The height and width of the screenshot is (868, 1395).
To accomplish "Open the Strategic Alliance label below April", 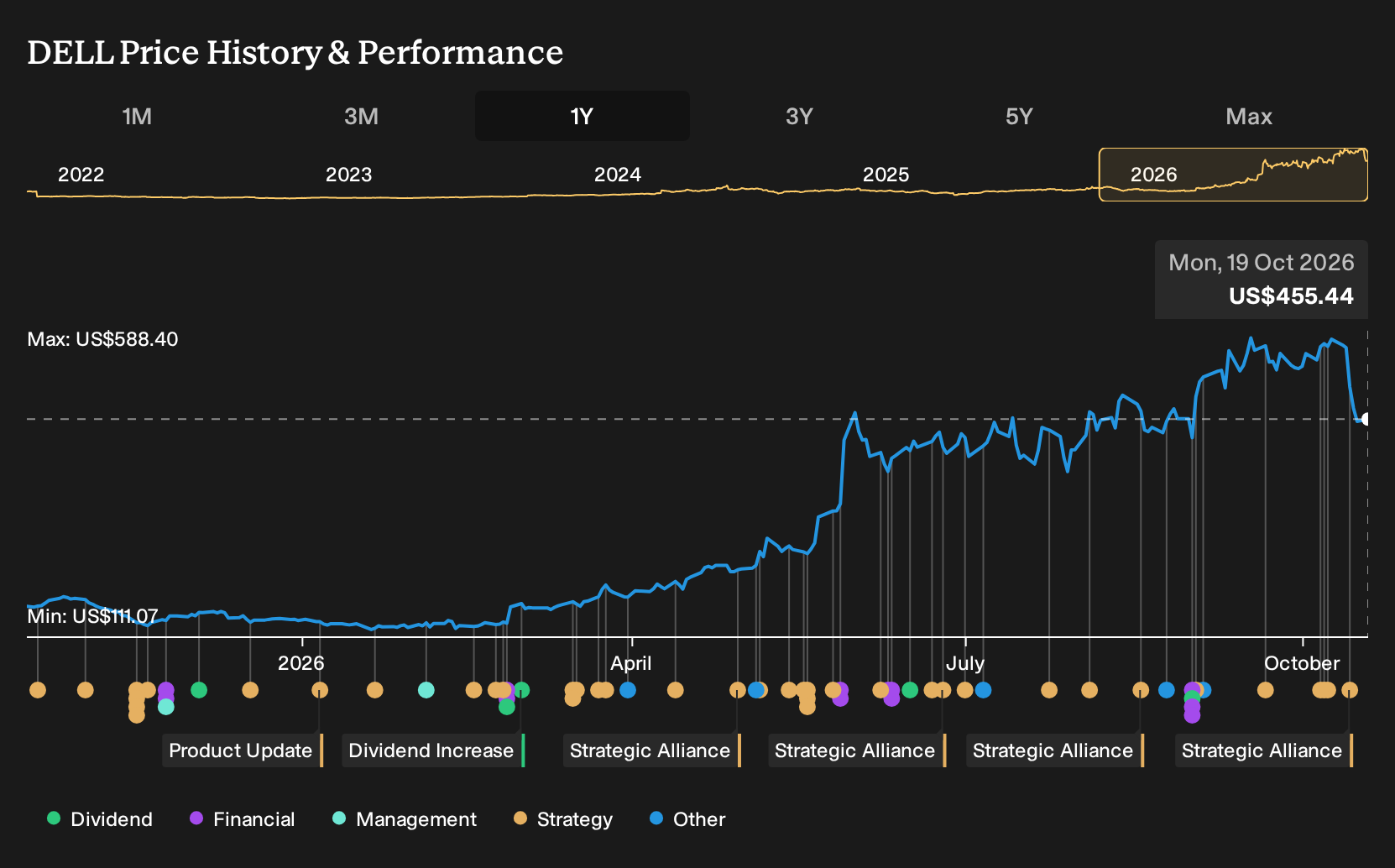I will [652, 750].
